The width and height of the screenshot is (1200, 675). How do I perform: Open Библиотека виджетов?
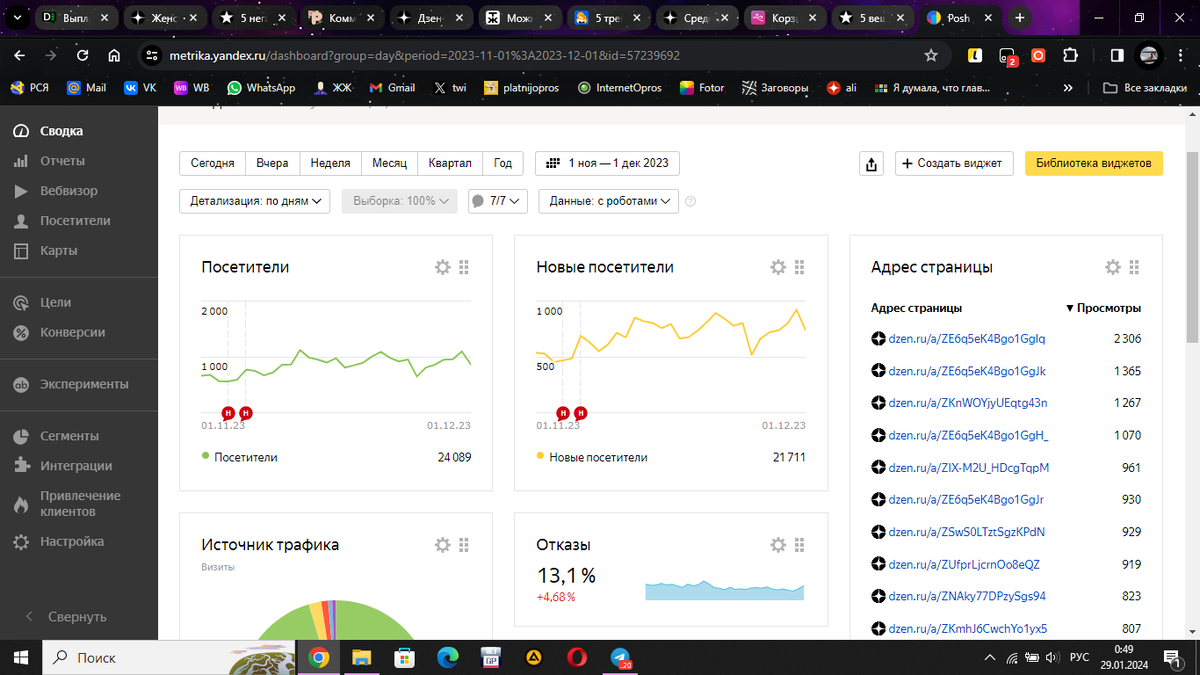1094,163
